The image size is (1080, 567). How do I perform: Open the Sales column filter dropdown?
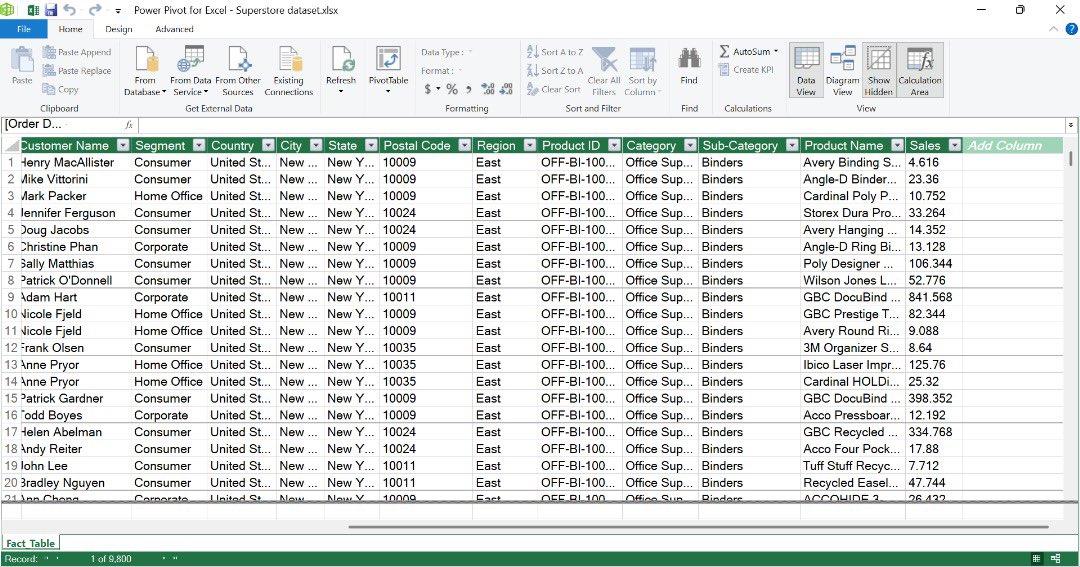click(955, 145)
